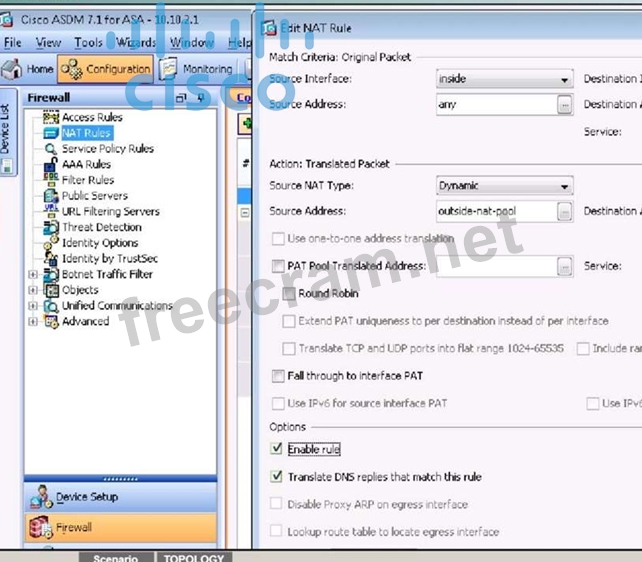Viewport: 642px width, 562px height.
Task: Toggle Fall through to interface PAT
Action: tap(278, 376)
